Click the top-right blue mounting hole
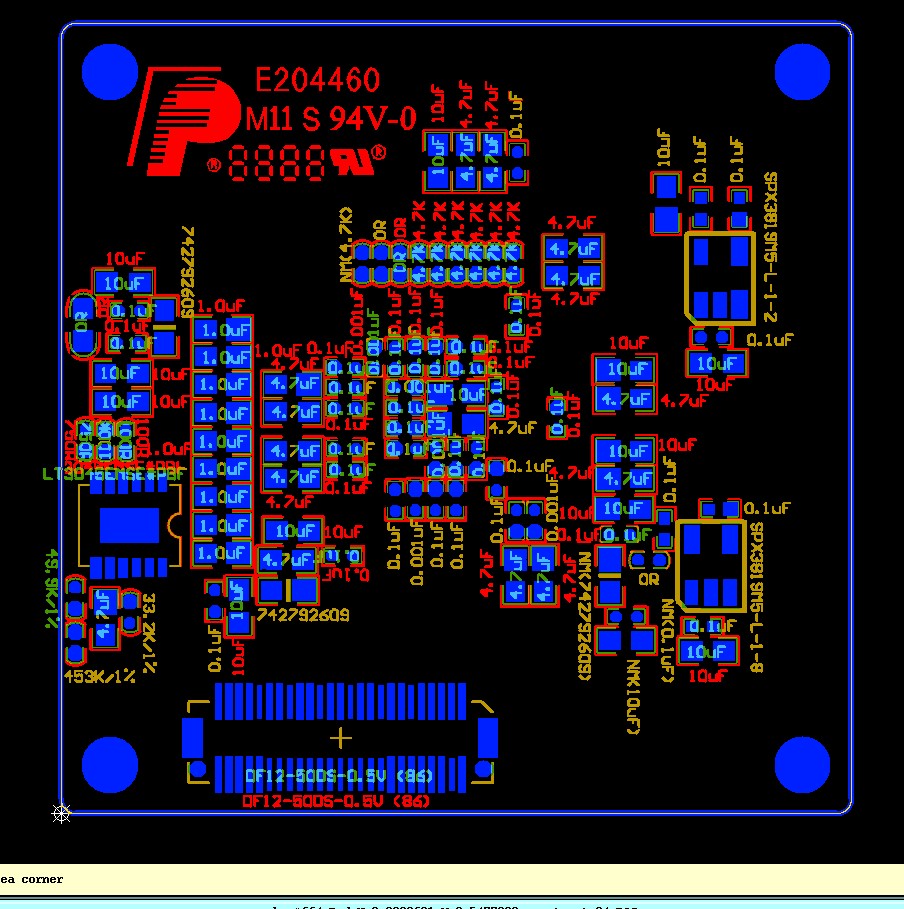904x909 pixels. click(803, 72)
